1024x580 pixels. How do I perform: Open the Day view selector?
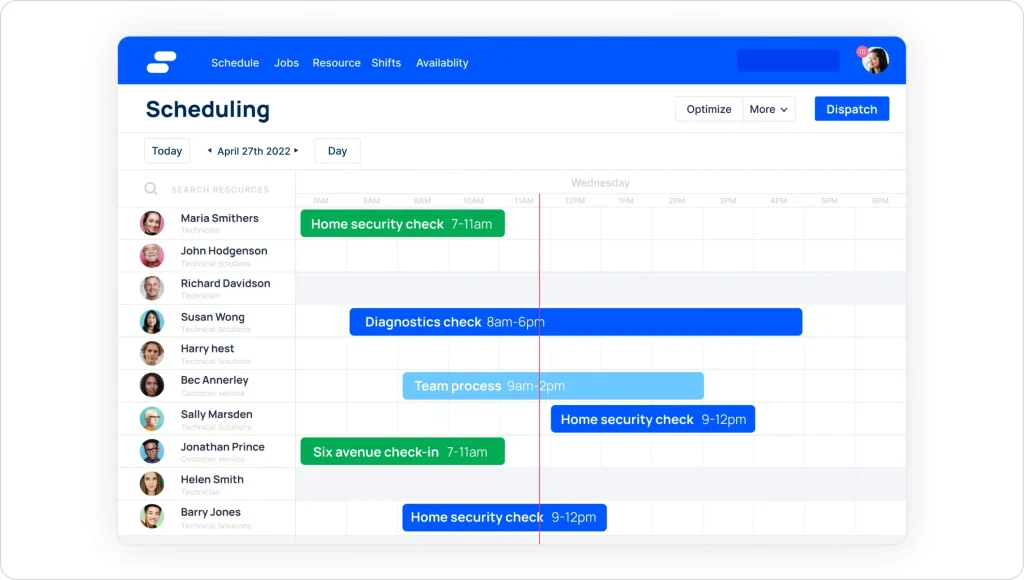[337, 151]
